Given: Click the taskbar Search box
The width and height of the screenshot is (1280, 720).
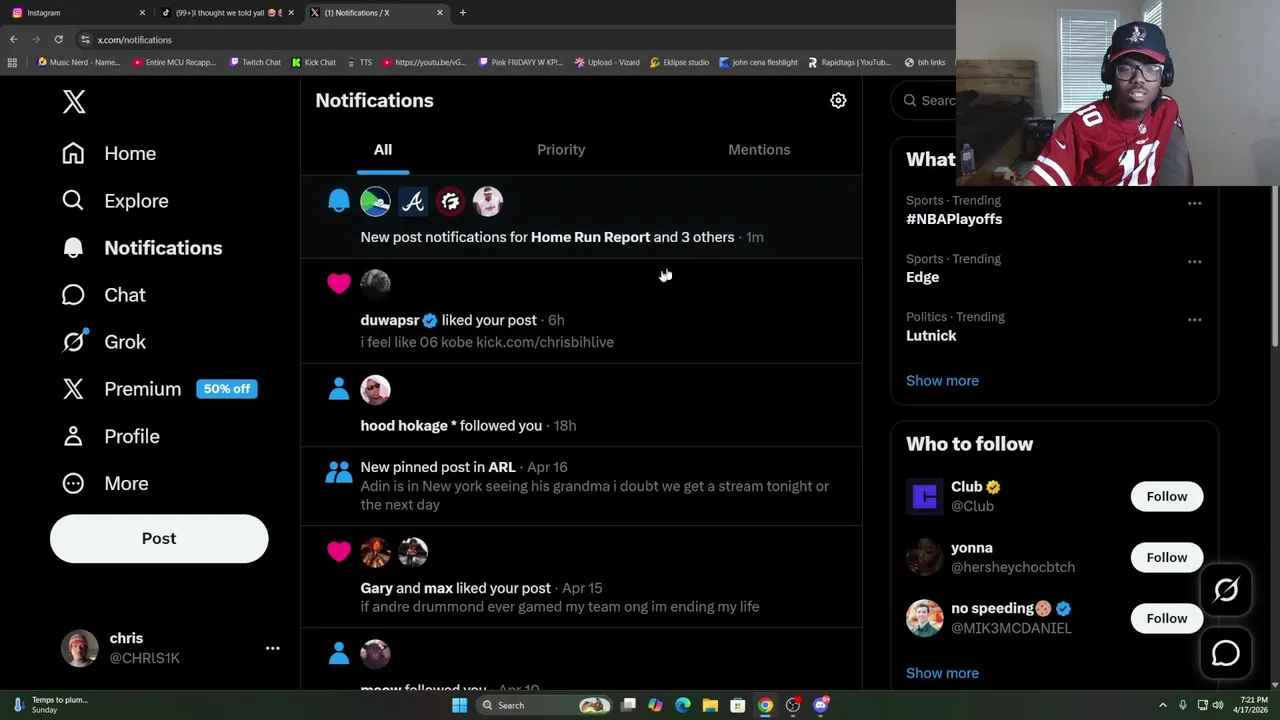Looking at the screenshot, I should (x=544, y=705).
